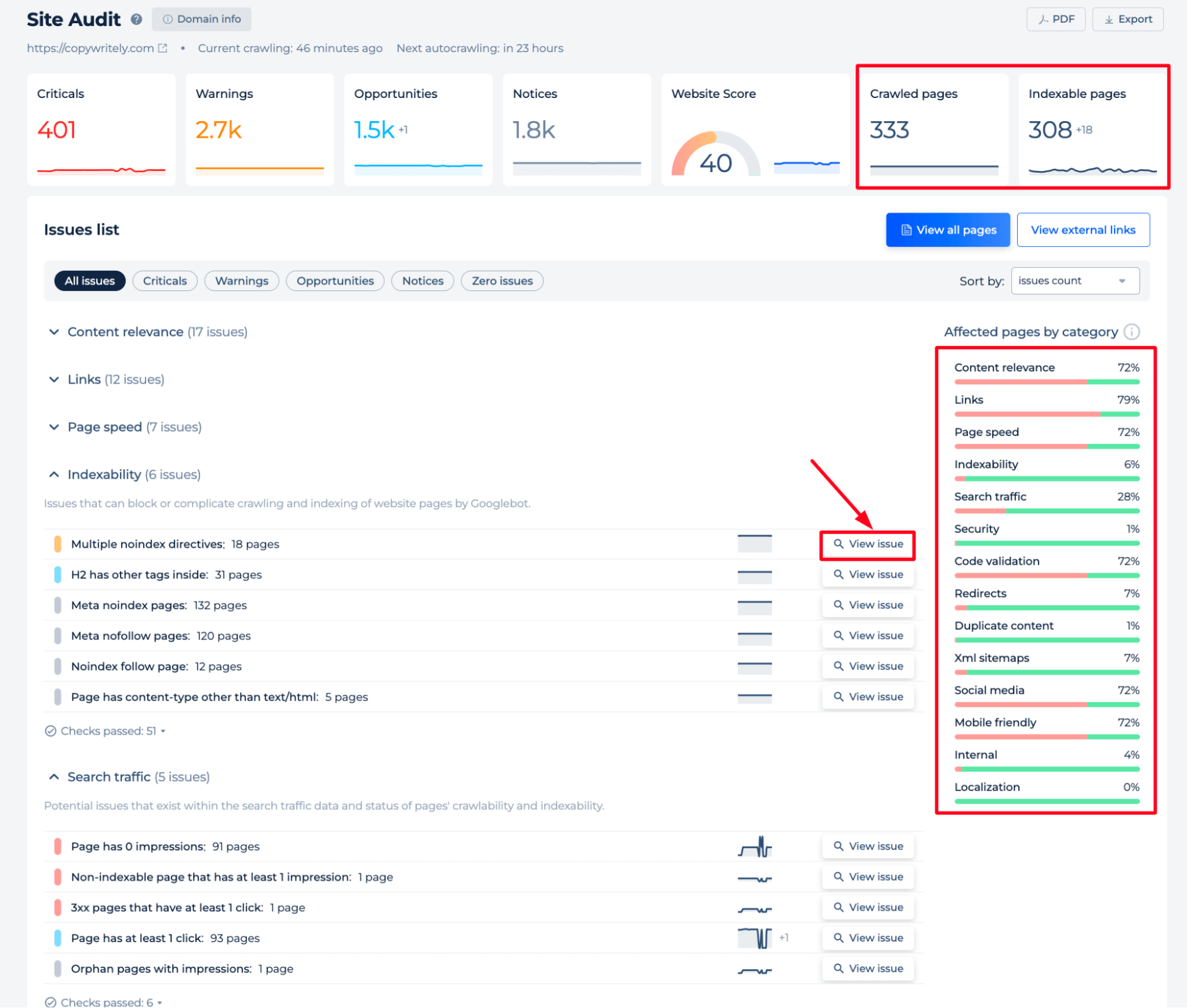
Task: Click the Page has 0 impressions trend sparkline
Action: point(755,847)
